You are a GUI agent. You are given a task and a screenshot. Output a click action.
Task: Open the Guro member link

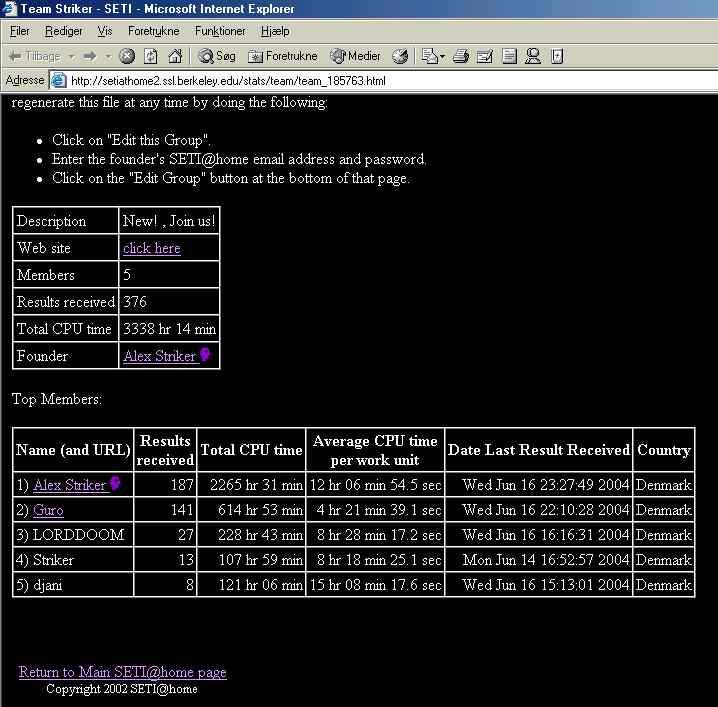tap(48, 510)
